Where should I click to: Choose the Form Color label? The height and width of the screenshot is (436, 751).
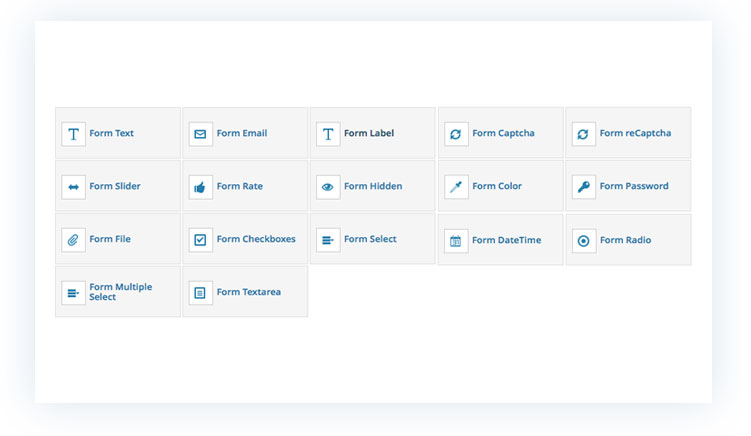(x=497, y=186)
